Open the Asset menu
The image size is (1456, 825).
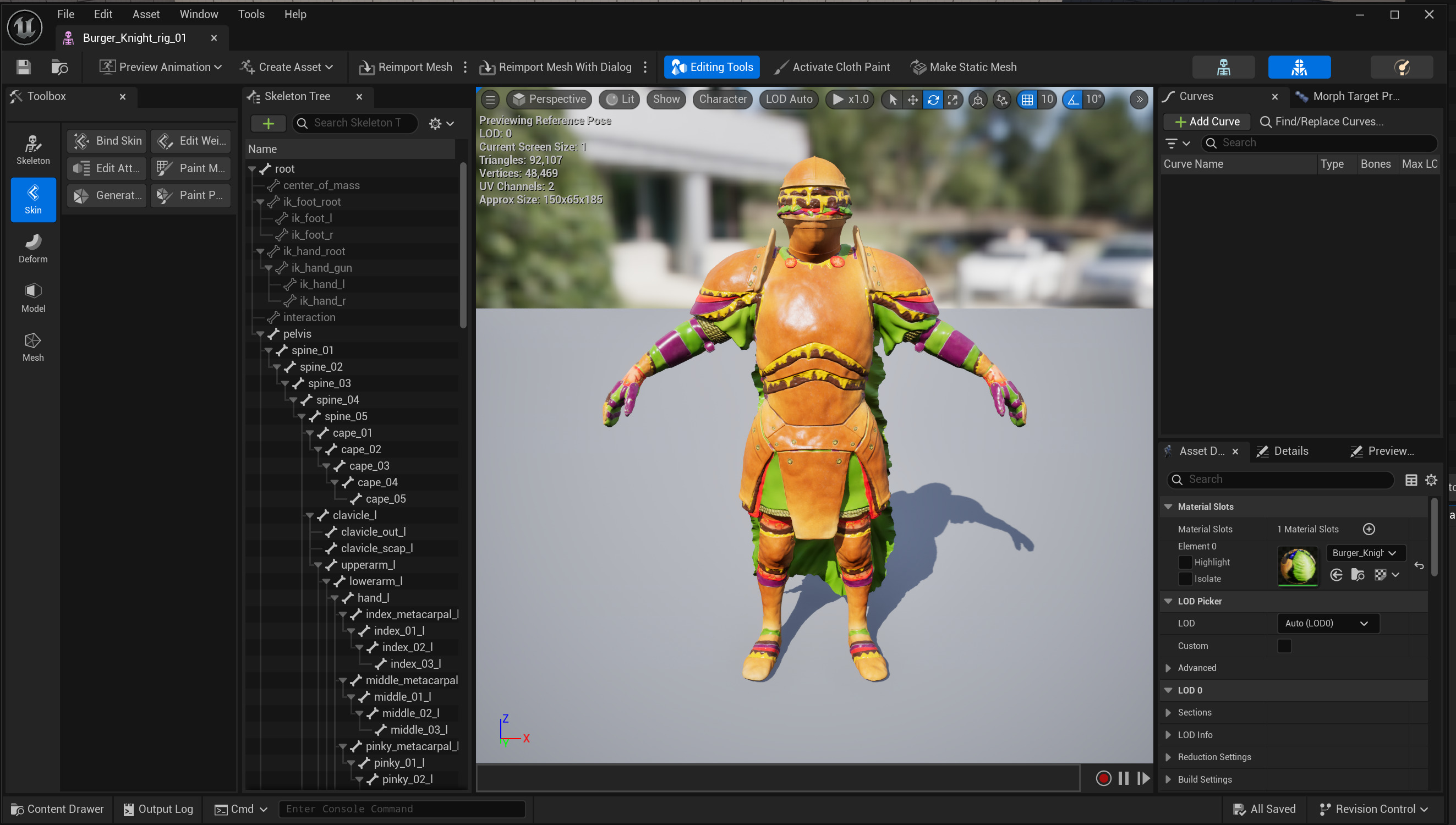[146, 14]
